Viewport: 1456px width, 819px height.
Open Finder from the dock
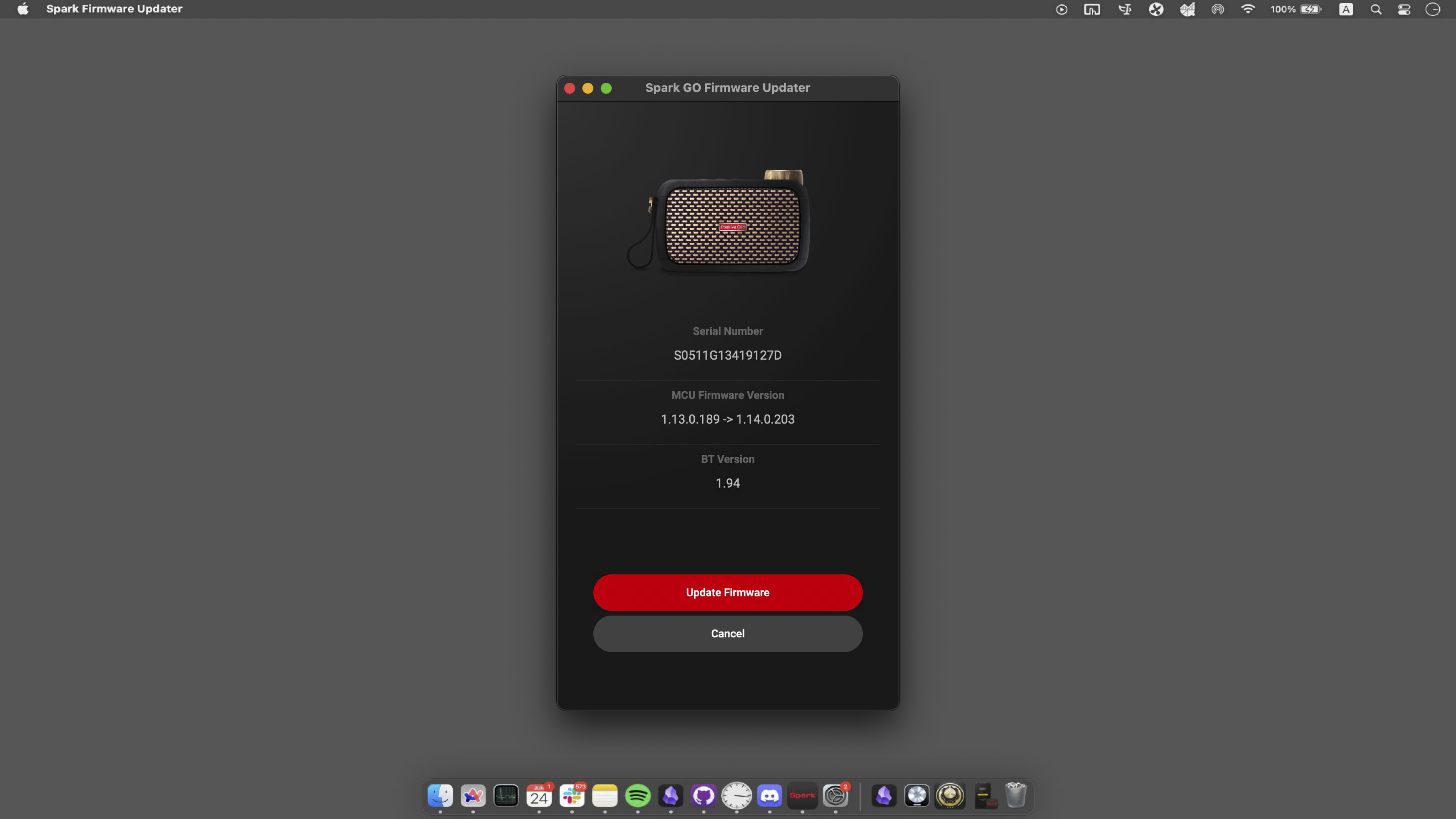click(x=440, y=796)
